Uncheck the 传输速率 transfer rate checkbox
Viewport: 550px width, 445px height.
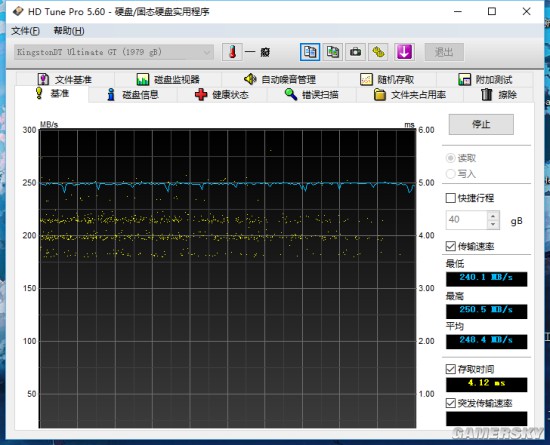(451, 246)
